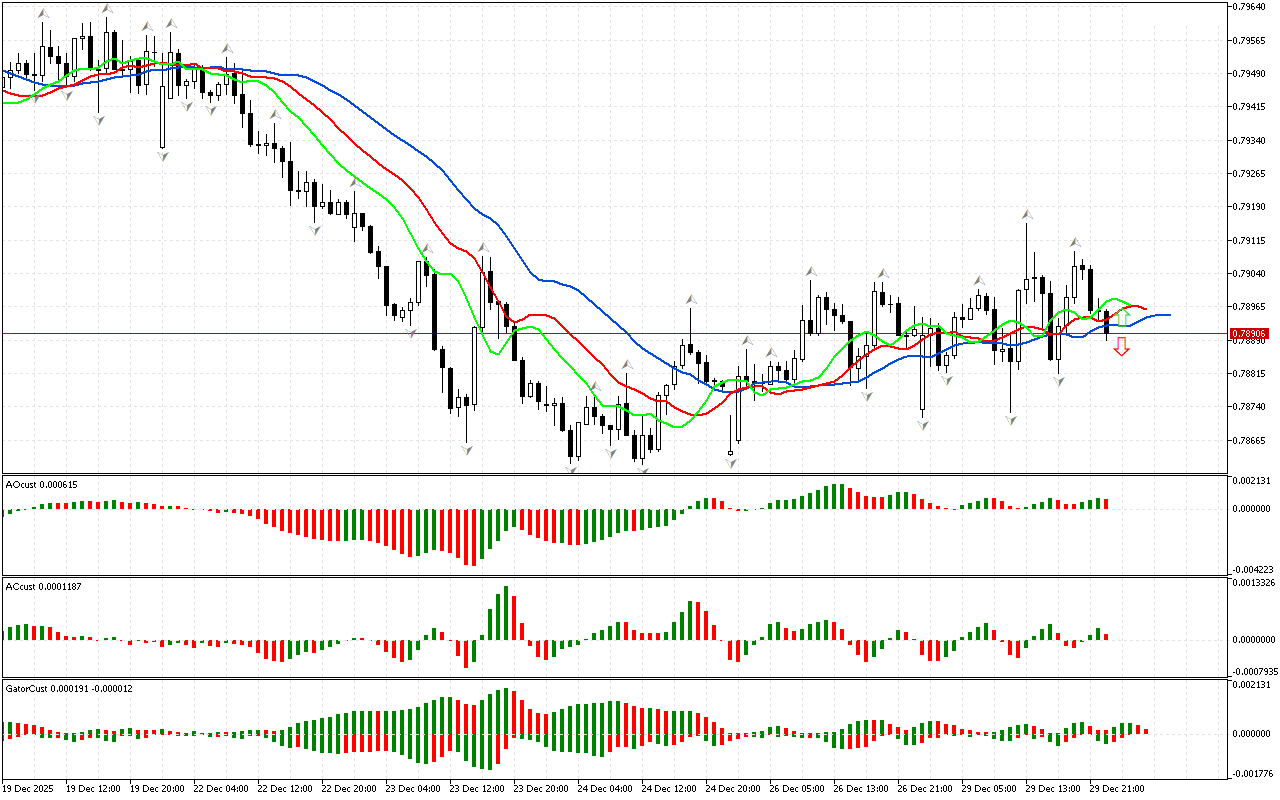Click the -0.004223 AOcust scale value
Screen dimensions: 1280x800
[1254, 569]
